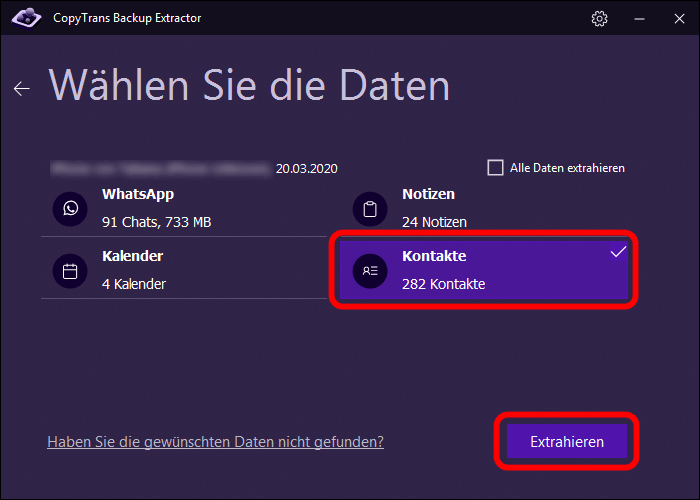Viewport: 700px width, 500px height.
Task: Click the 'Alle Daten extrahieren' label
Action: tap(567, 168)
